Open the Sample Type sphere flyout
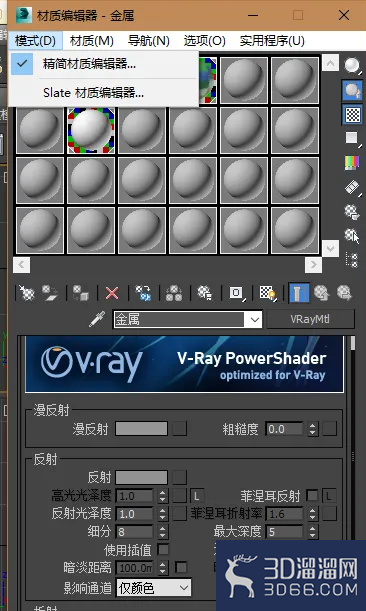366x611 pixels. pos(352,65)
